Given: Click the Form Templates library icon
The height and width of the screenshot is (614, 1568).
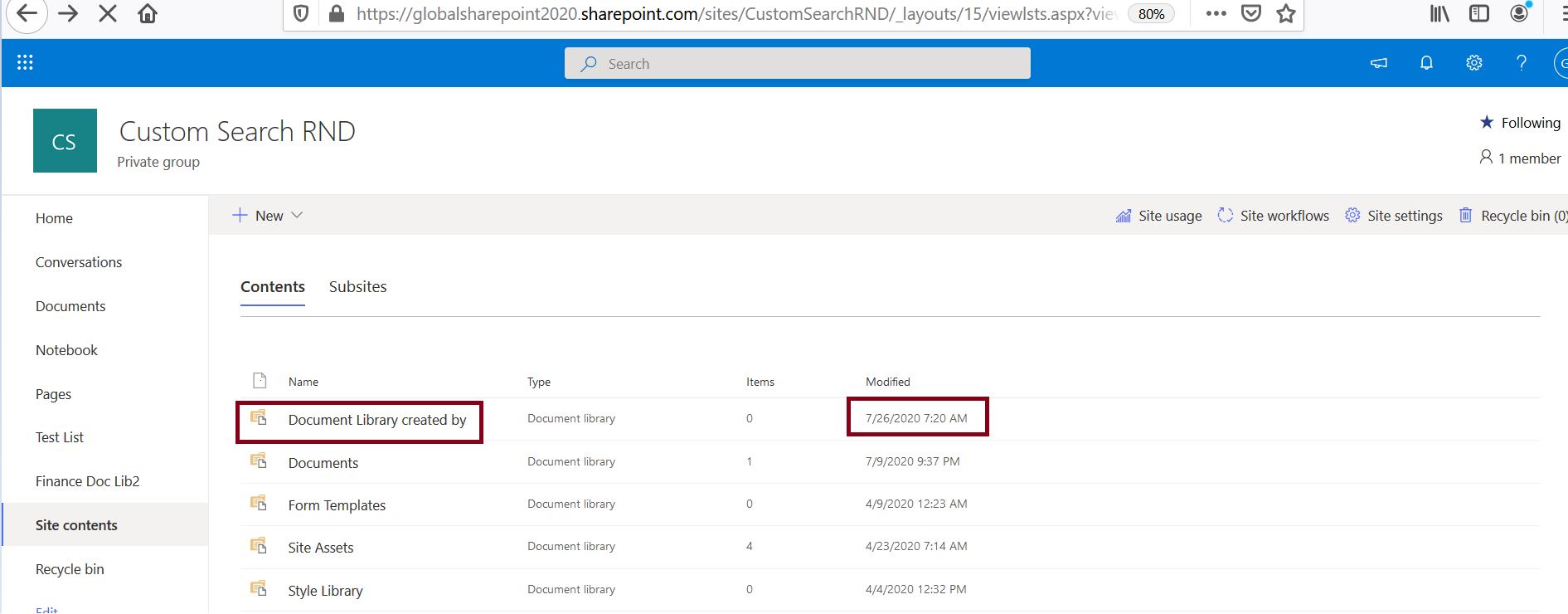Looking at the screenshot, I should pyautogui.click(x=259, y=503).
